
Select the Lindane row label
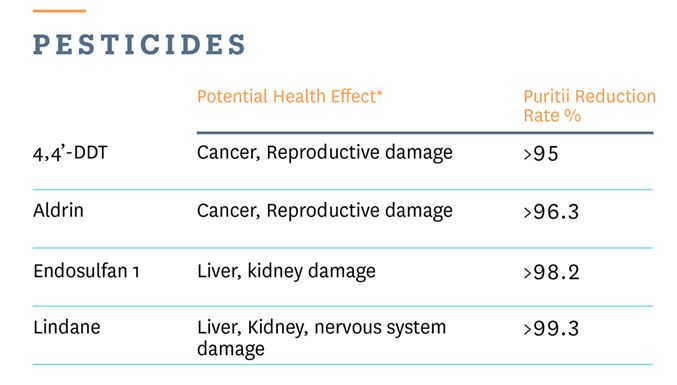click(x=67, y=327)
